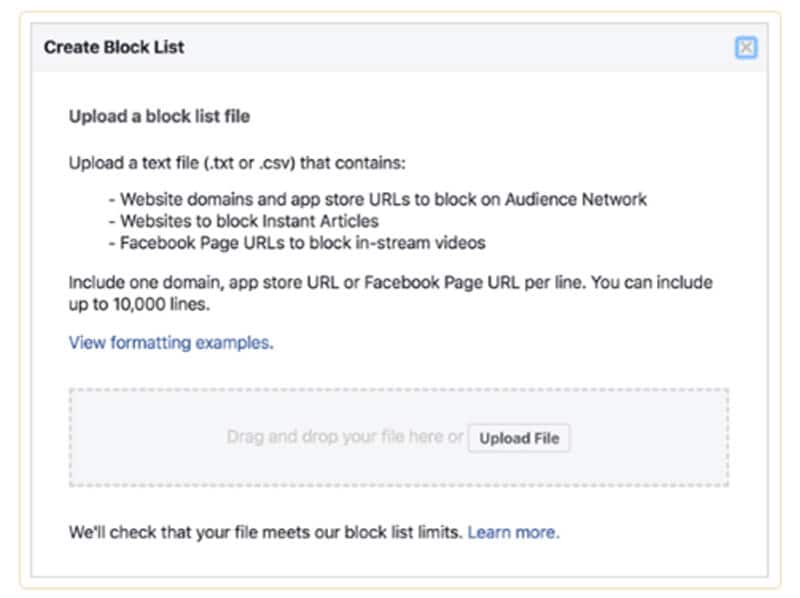Click the 'Websites to block Instant Articles' bullet
This screenshot has height=598, width=800.
pos(248,221)
